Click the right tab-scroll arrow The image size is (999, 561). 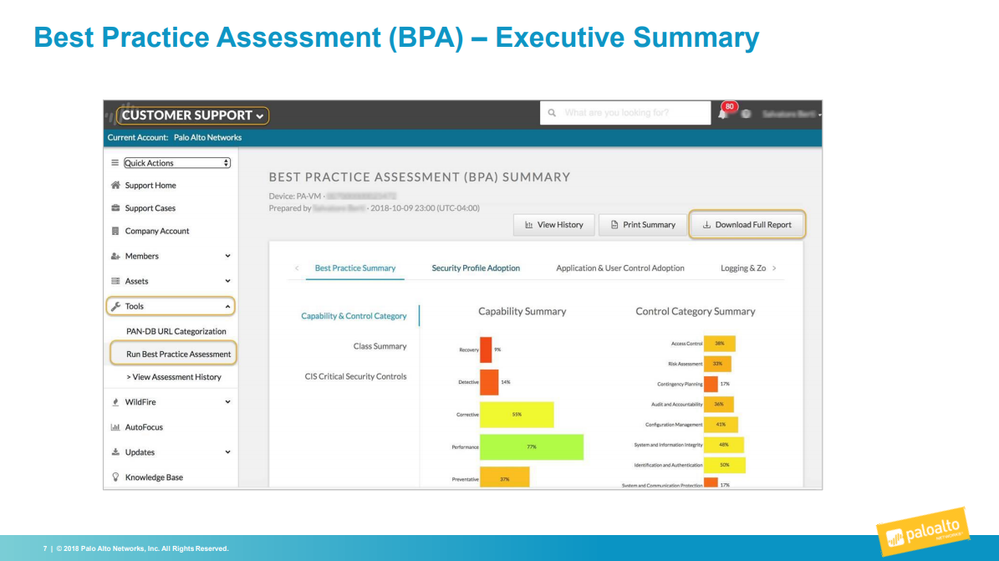[774, 268]
